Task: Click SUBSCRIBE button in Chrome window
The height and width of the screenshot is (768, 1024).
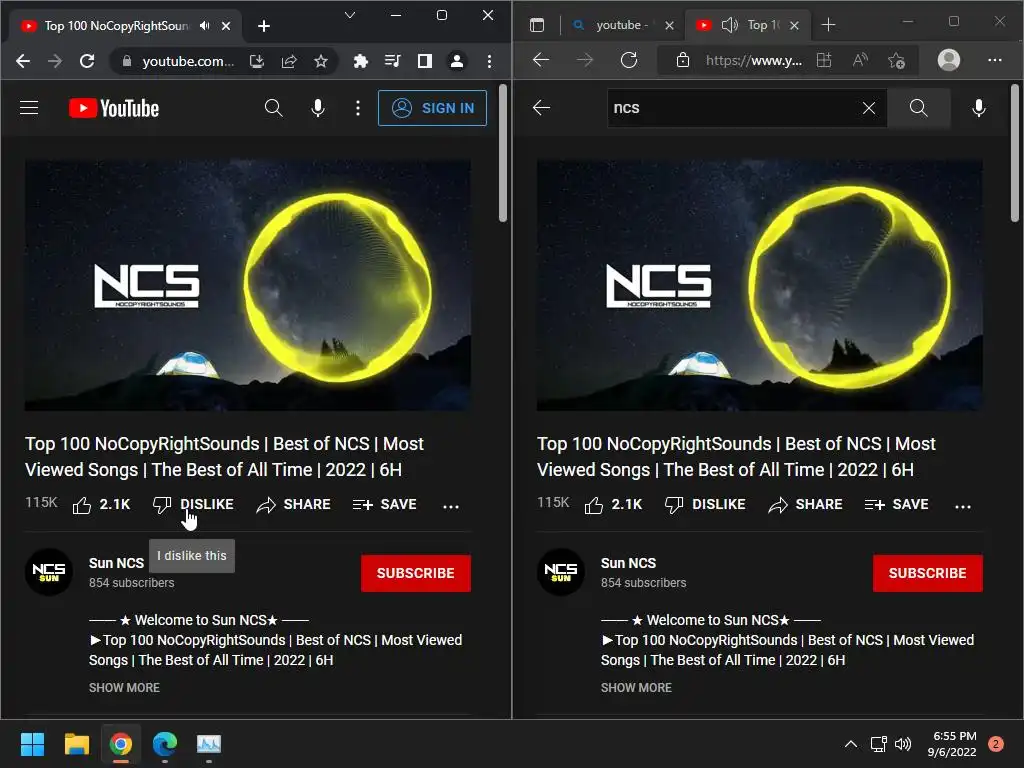Action: tap(415, 573)
